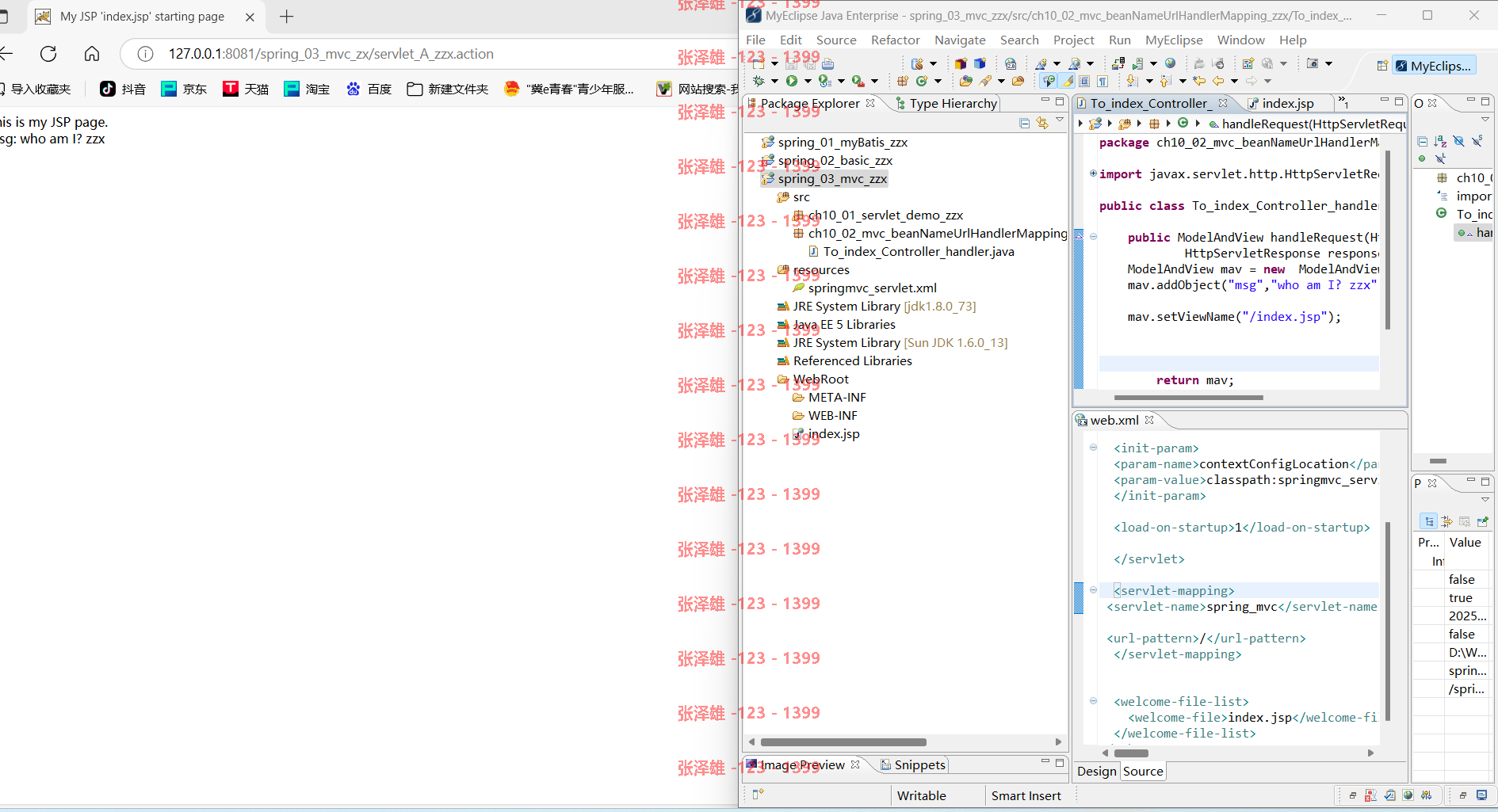The width and height of the screenshot is (1498, 812).
Task: Open a new browser tab
Action: click(x=287, y=16)
